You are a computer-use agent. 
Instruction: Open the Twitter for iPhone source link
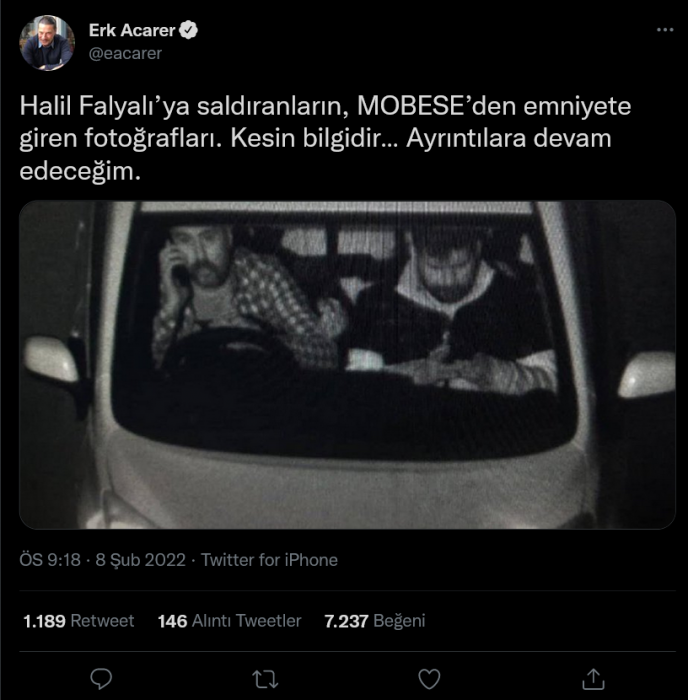(x=269, y=560)
